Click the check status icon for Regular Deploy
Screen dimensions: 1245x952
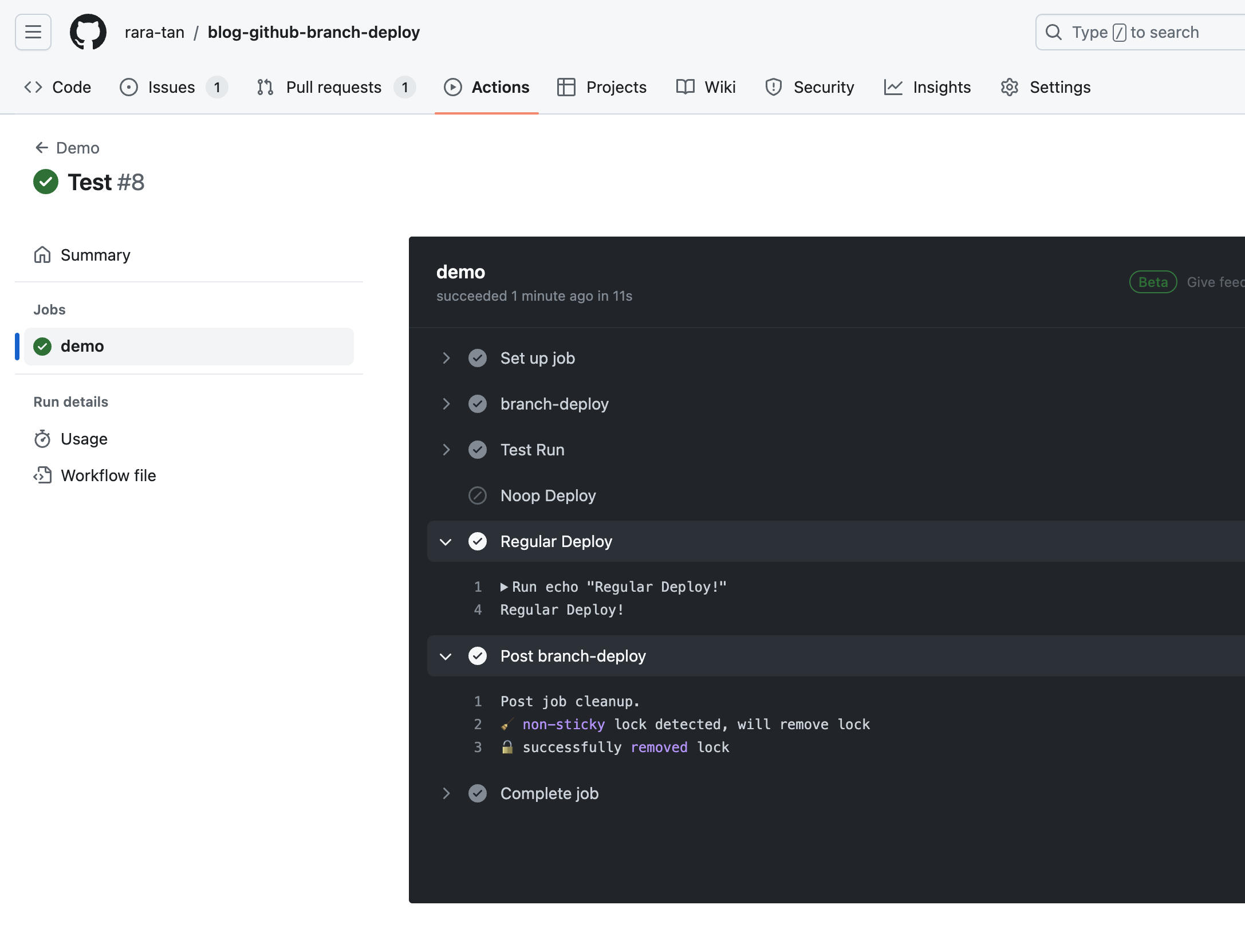click(x=478, y=541)
